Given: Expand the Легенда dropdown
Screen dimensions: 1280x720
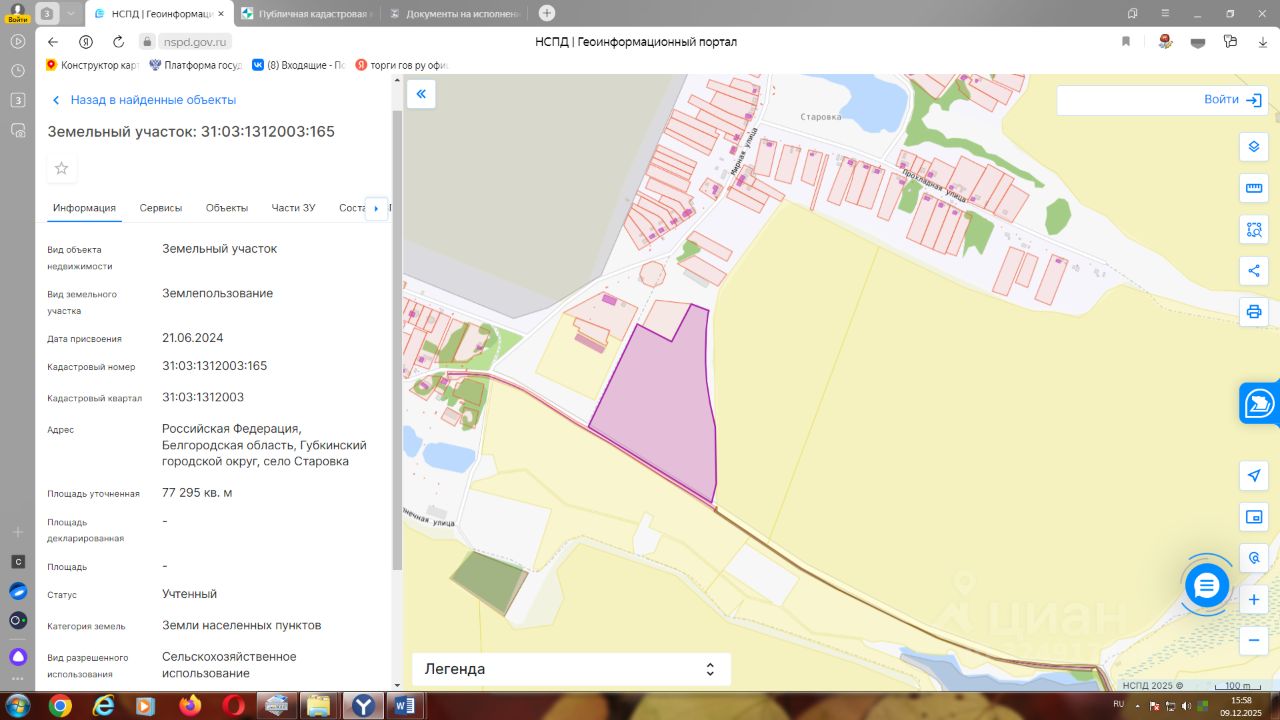Looking at the screenshot, I should [571, 669].
